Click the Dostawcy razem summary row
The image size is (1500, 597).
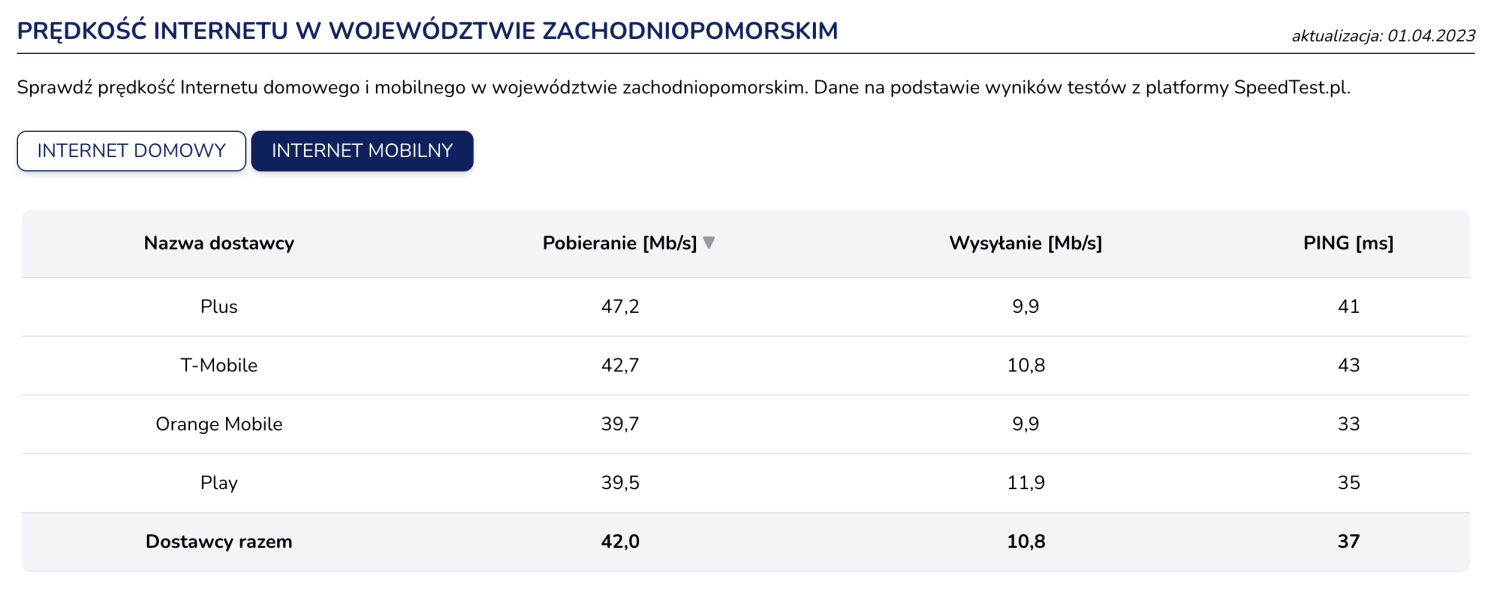coord(219,542)
